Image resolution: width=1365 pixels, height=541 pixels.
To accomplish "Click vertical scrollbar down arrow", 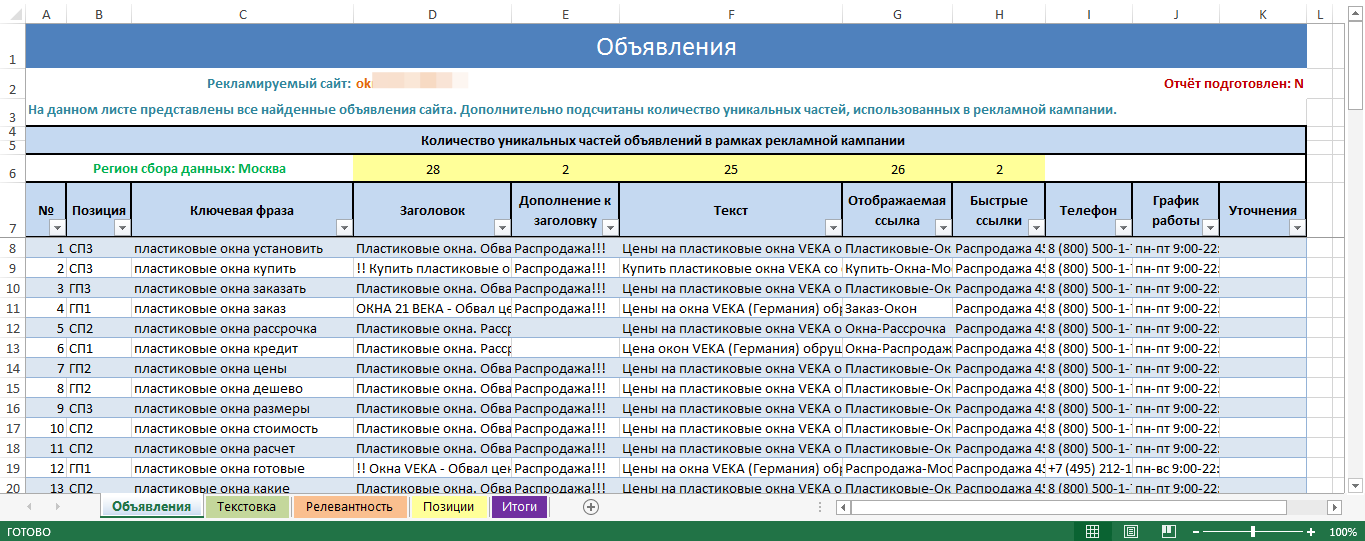I will [x=1356, y=485].
